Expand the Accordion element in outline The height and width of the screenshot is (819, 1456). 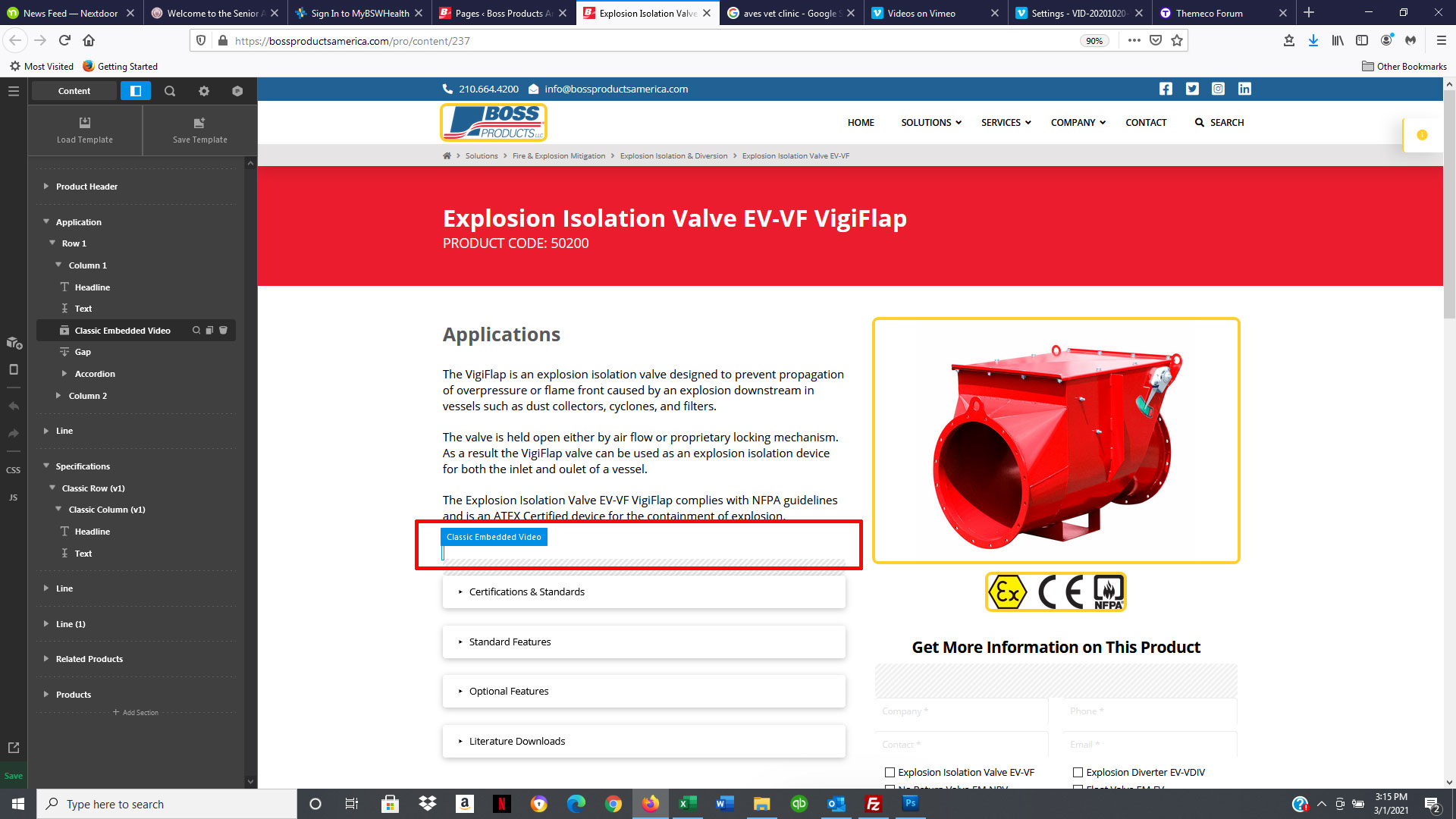tap(65, 374)
